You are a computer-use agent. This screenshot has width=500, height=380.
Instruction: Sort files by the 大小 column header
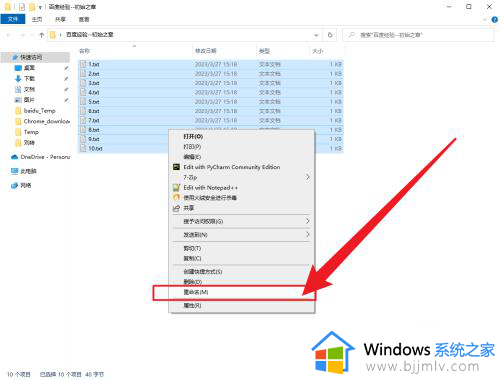318,51
